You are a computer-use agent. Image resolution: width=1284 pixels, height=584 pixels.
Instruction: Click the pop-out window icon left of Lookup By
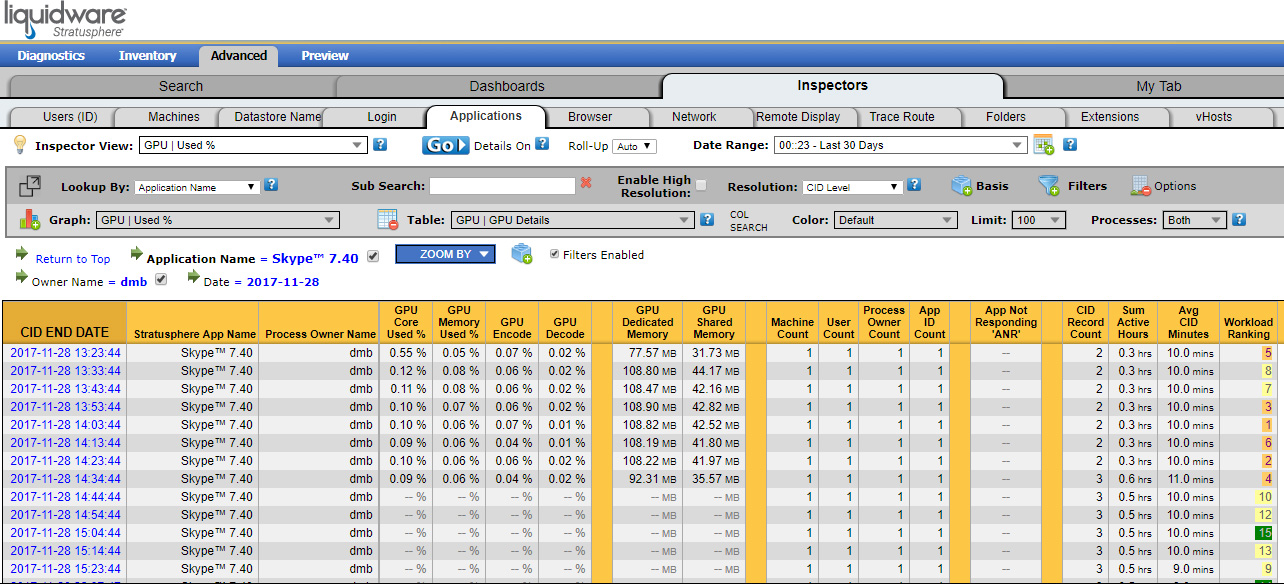[x=31, y=186]
